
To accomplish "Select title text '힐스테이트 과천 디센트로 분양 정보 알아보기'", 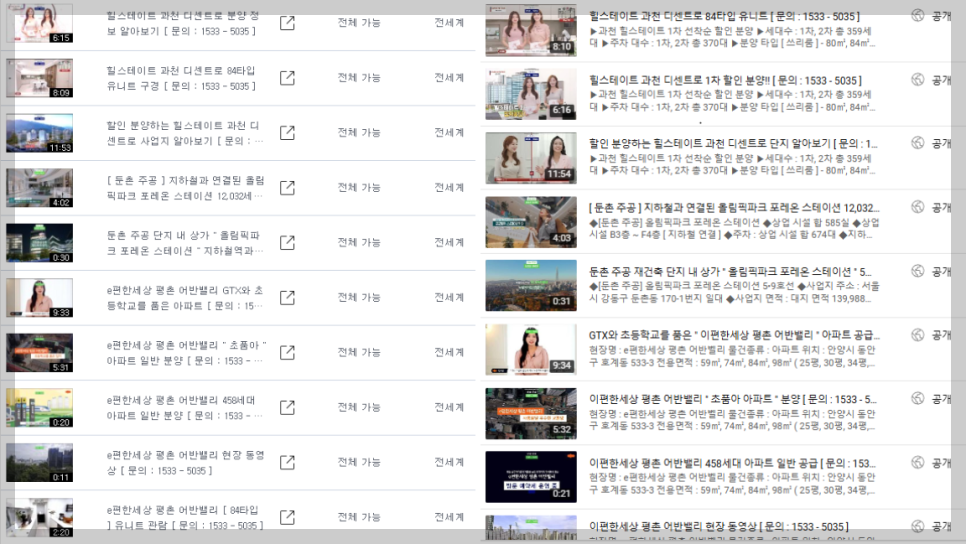I will coord(183,23).
